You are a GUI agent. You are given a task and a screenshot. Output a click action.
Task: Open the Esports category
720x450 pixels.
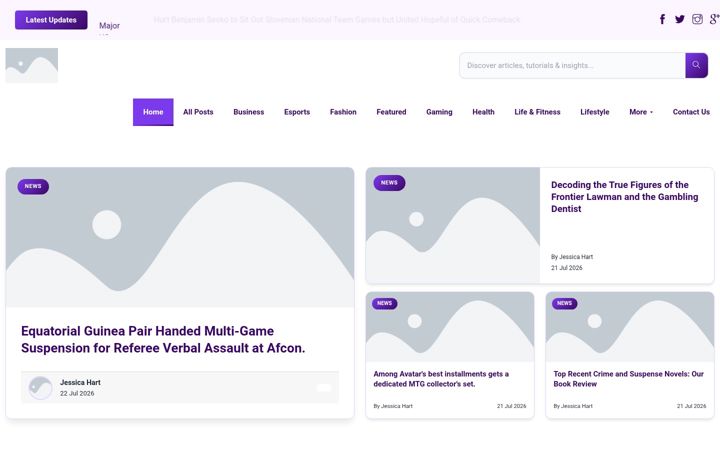point(297,112)
